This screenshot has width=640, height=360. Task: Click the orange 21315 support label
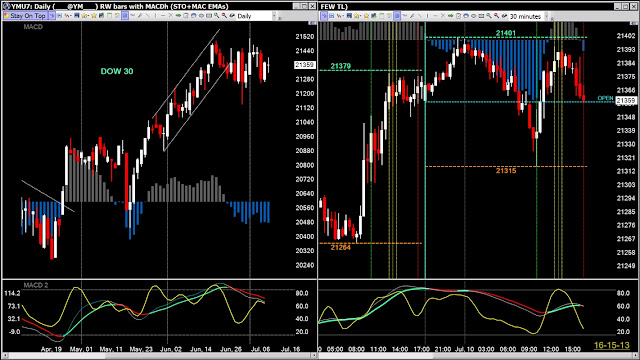coord(506,171)
